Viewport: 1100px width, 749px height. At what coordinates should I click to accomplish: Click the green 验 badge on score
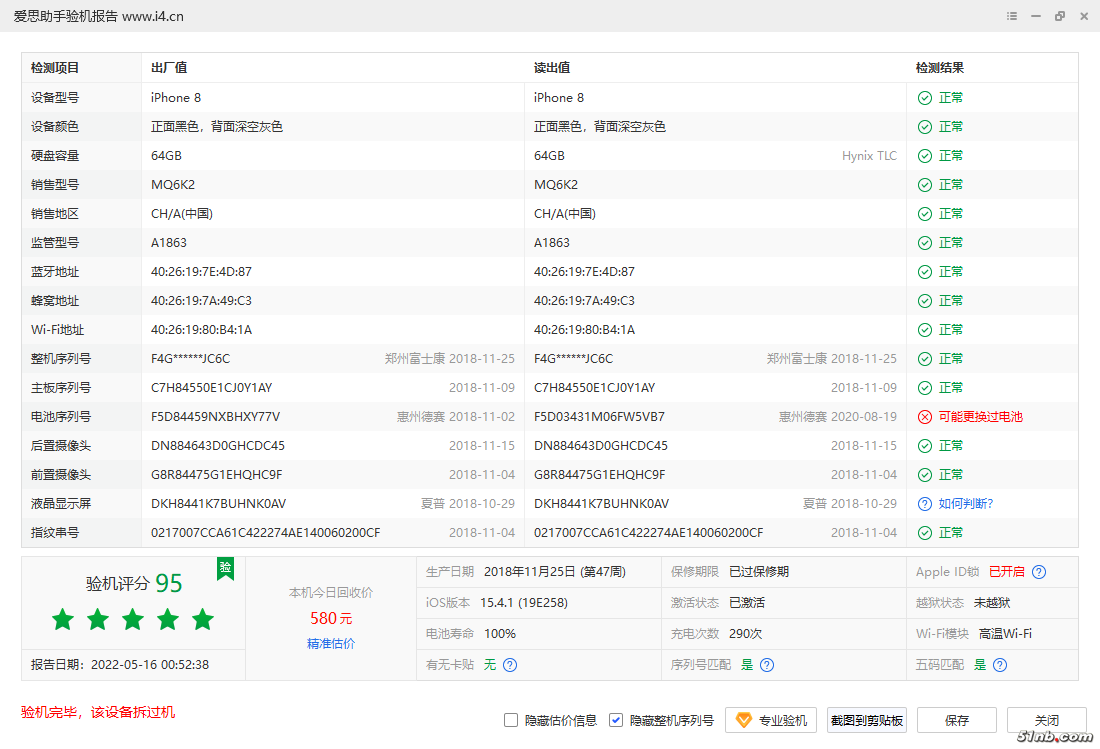[x=226, y=568]
